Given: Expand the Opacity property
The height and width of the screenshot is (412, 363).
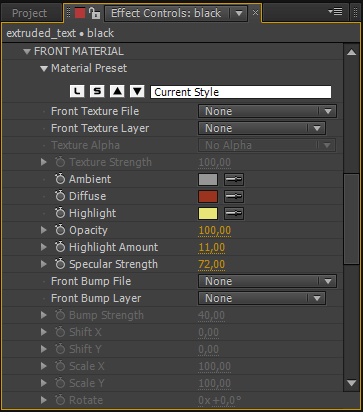Looking at the screenshot, I should 44,230.
